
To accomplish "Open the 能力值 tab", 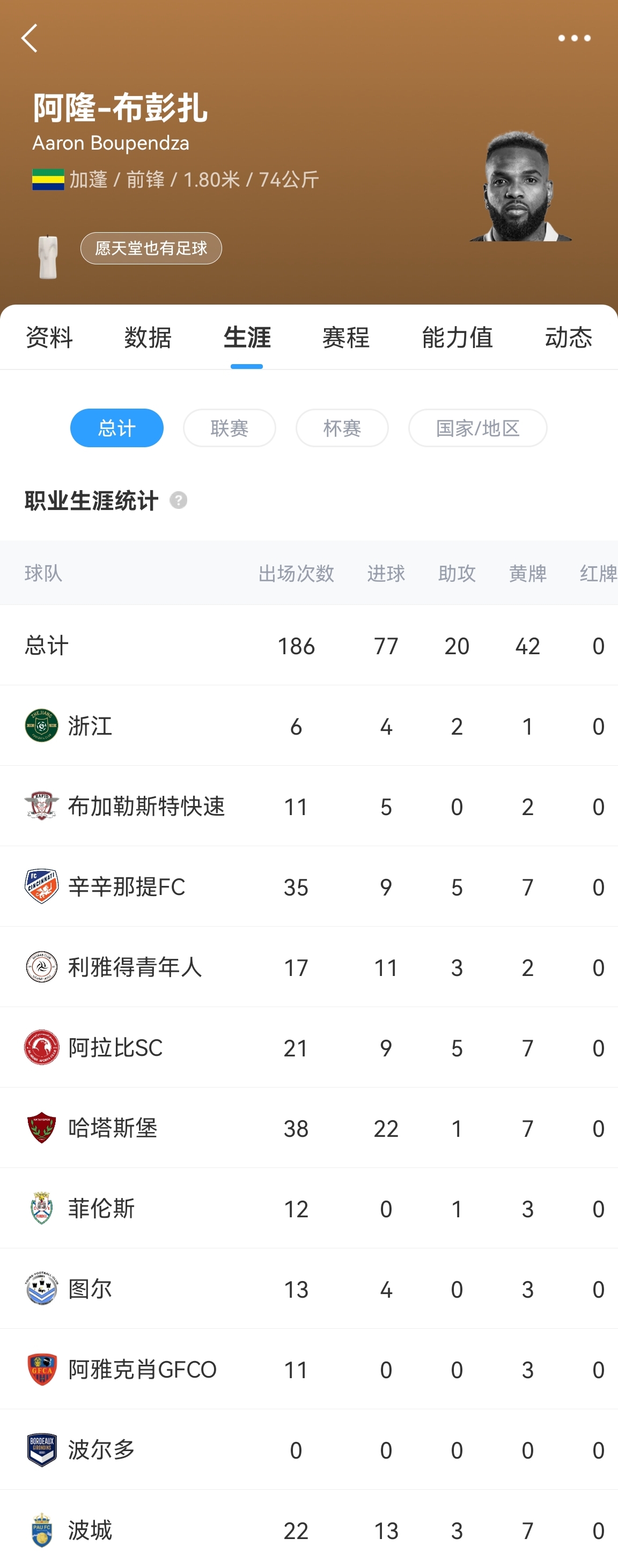I will tap(457, 337).
